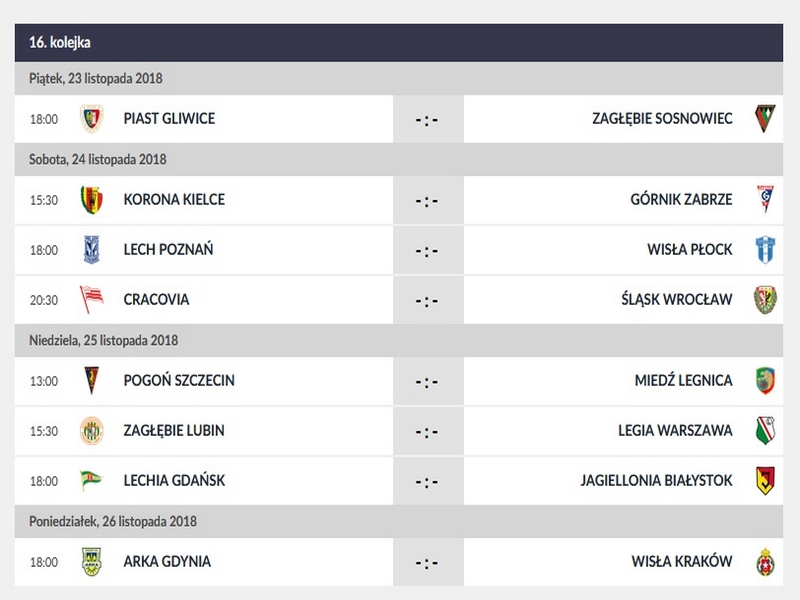The width and height of the screenshot is (800, 600).
Task: Open the Miedź Legnica team link
Action: click(683, 381)
